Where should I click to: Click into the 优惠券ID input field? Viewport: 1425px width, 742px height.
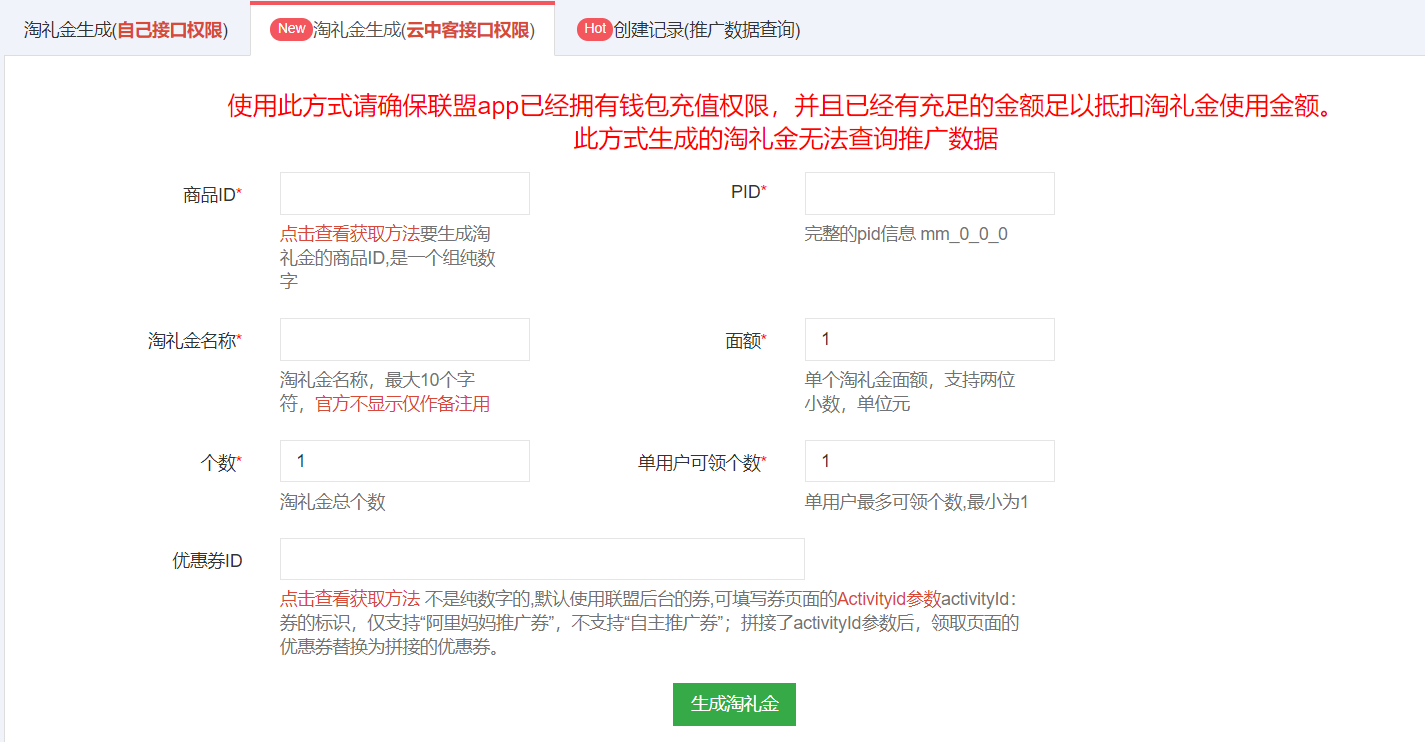click(542, 559)
